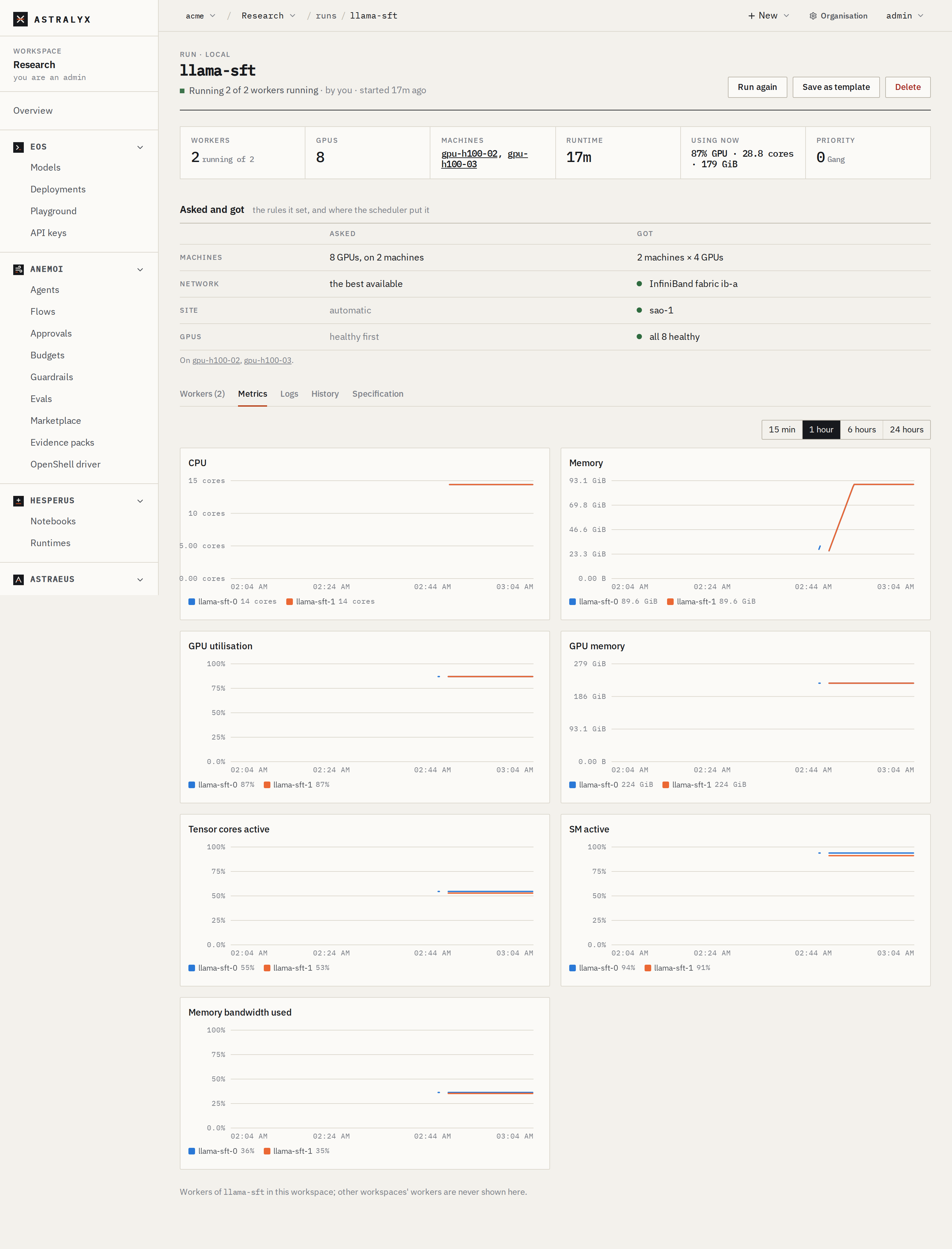The height and width of the screenshot is (1249, 952).
Task: Collapse the Anemoi sidebar section
Action: (140, 270)
